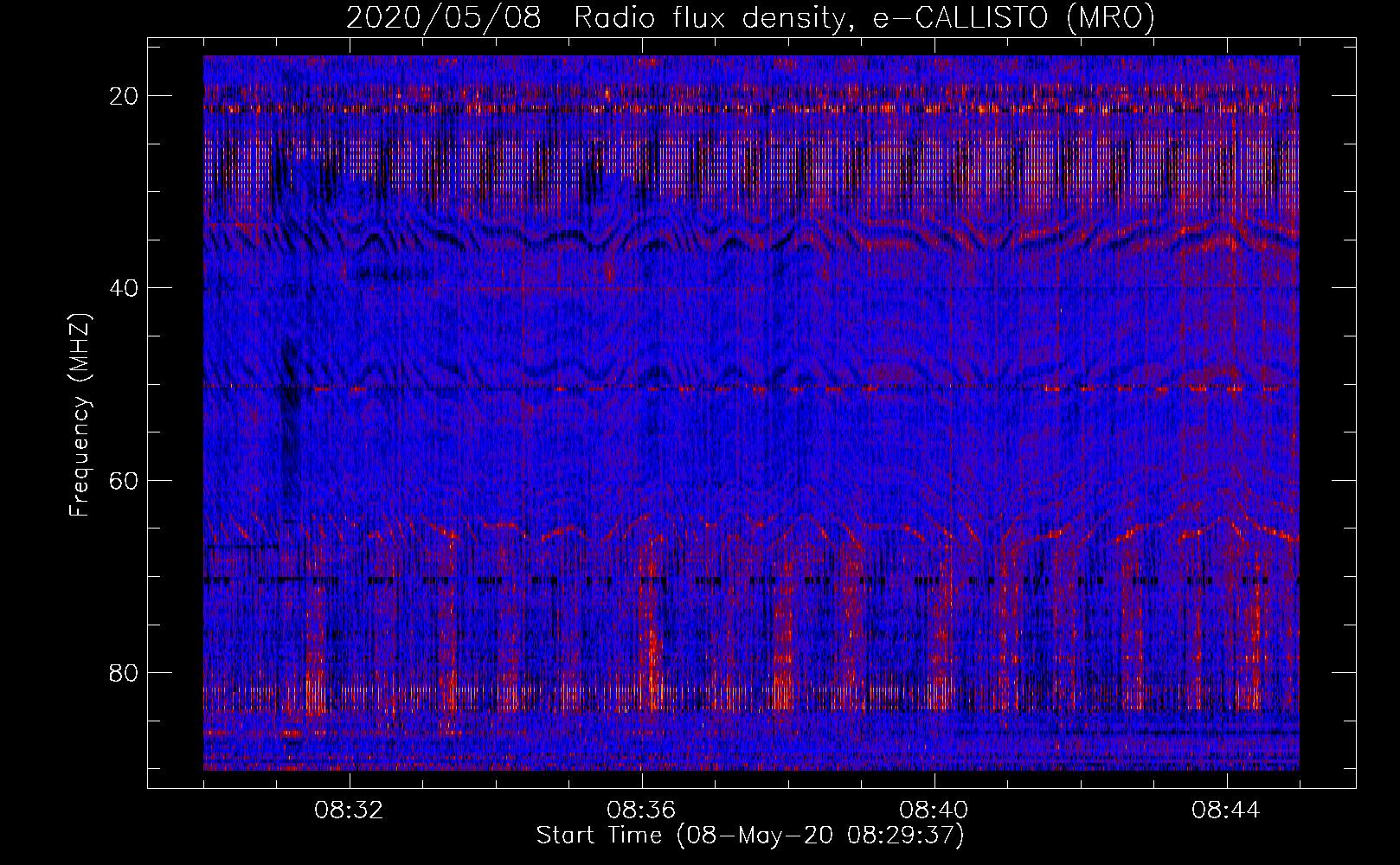
Task: Click the time tick label '08:40'
Action: click(934, 811)
